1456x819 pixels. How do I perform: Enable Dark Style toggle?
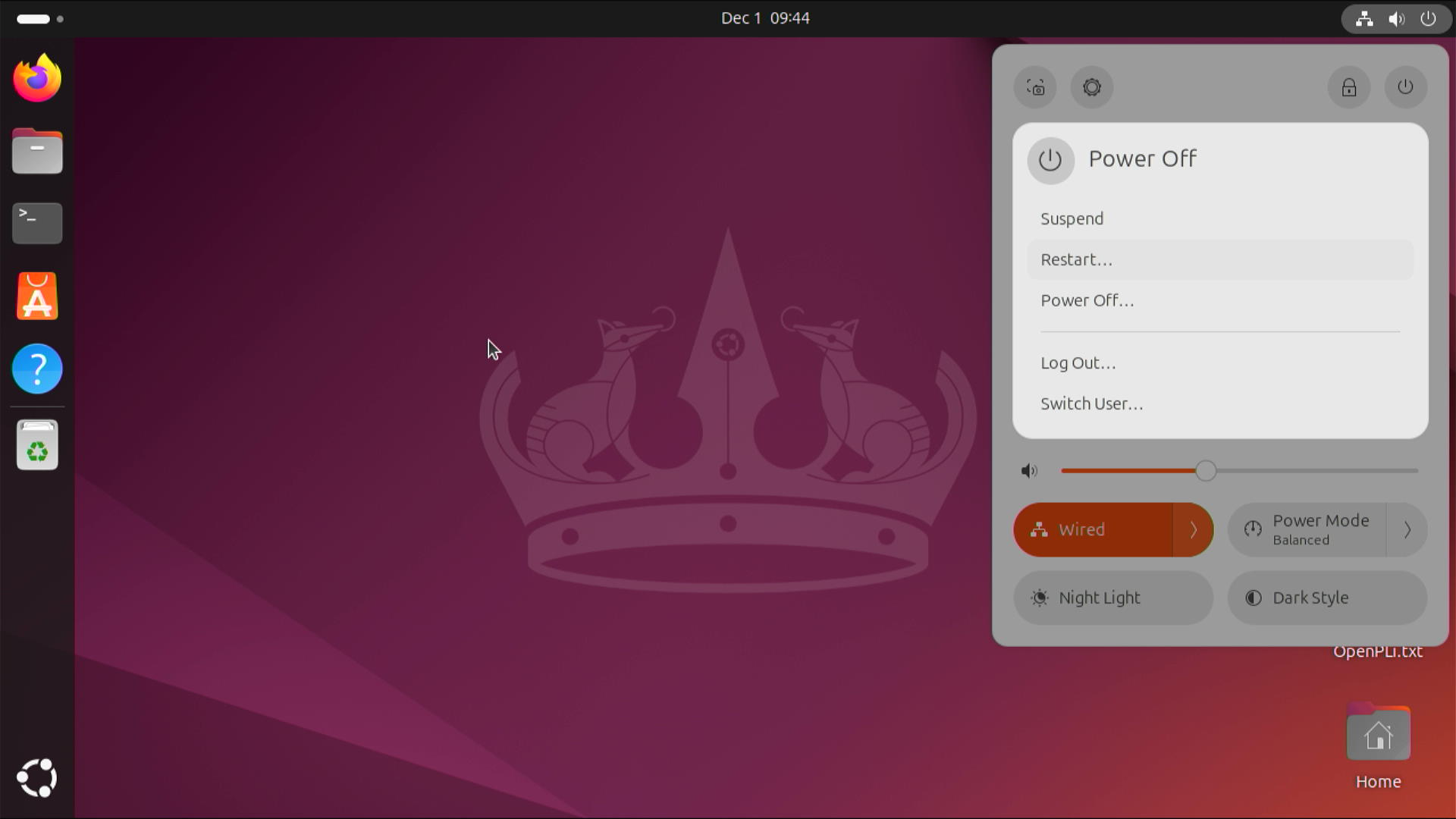click(x=1326, y=598)
